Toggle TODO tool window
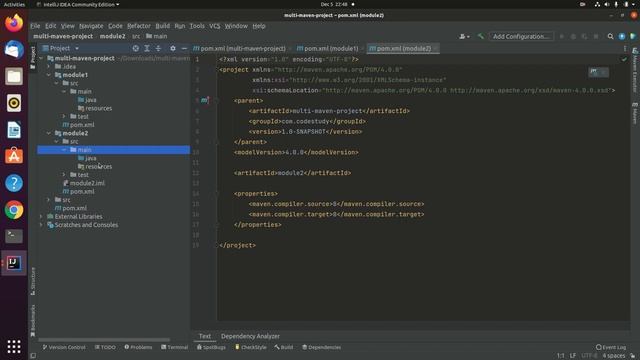640x360 pixels. [x=105, y=347]
